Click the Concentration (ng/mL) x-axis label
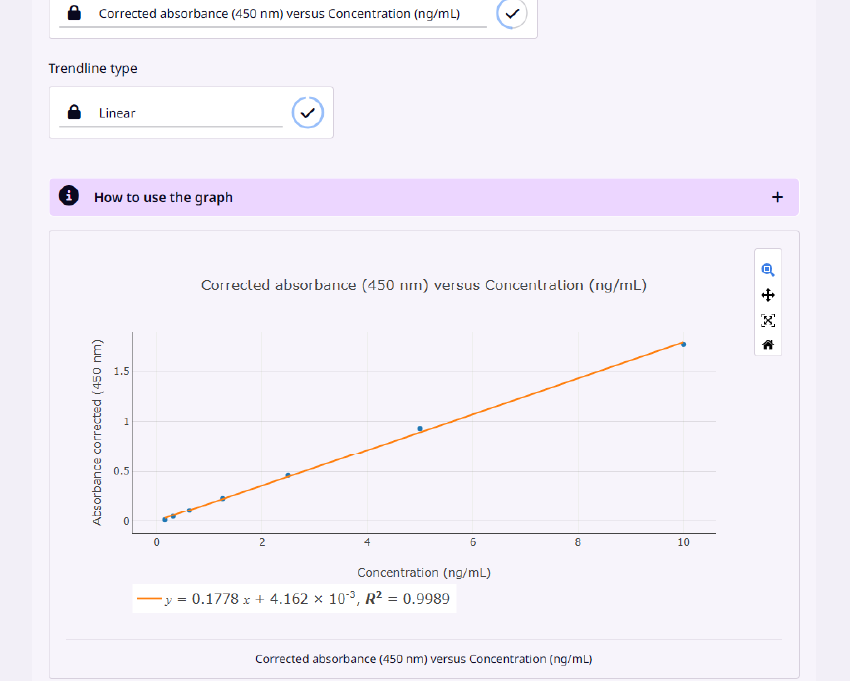 click(424, 572)
